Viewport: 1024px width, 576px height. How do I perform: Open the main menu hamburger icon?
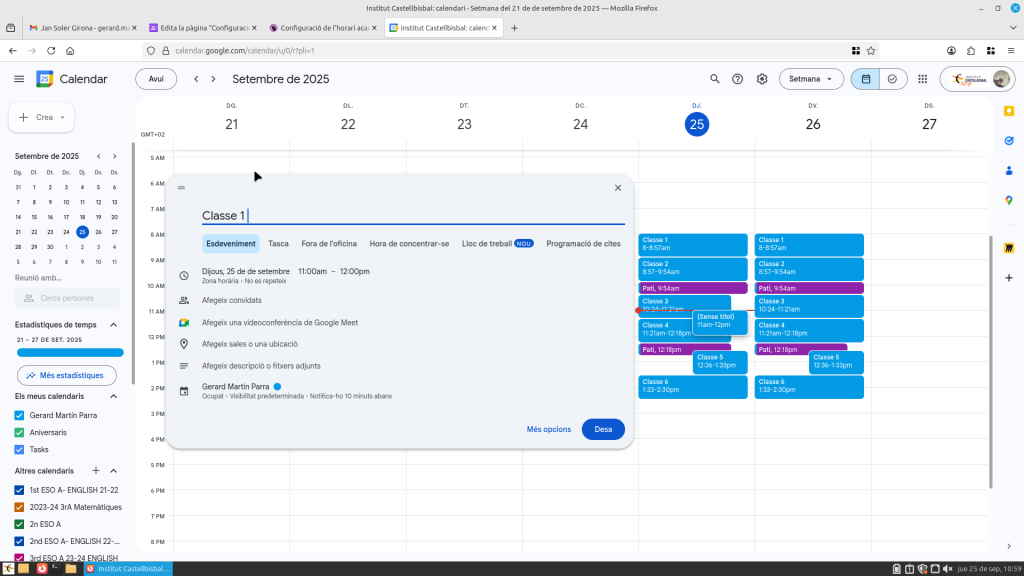point(19,79)
